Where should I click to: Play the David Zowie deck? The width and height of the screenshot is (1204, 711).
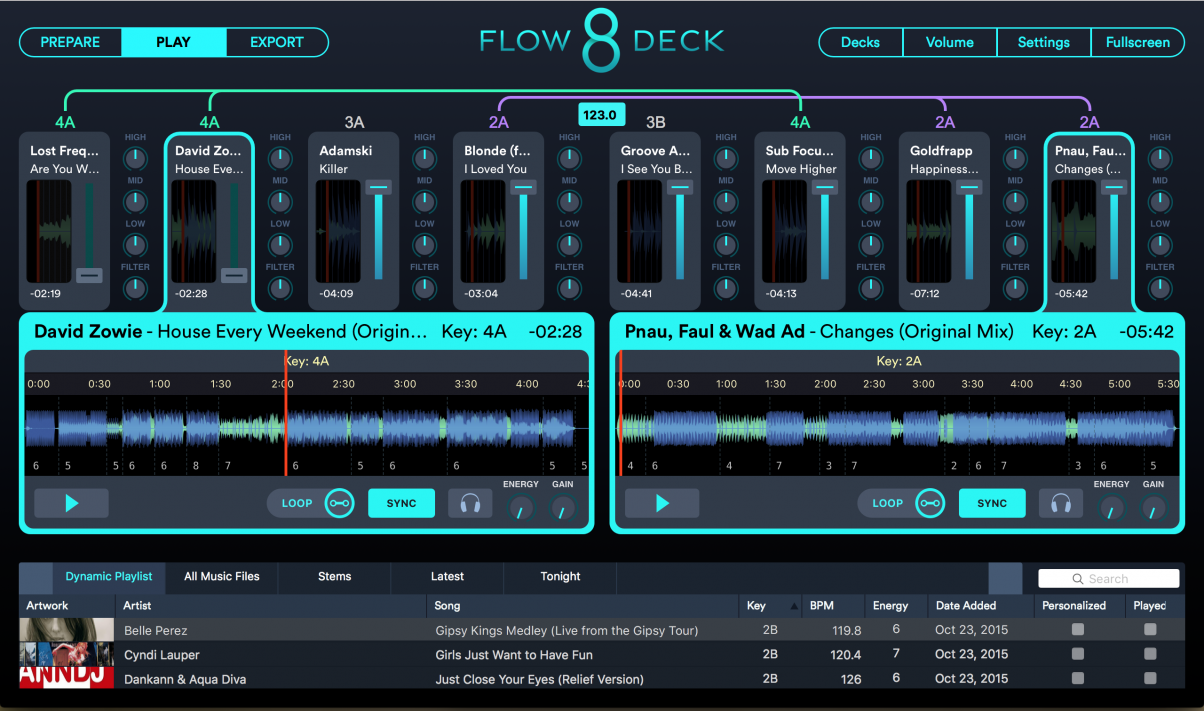click(71, 503)
